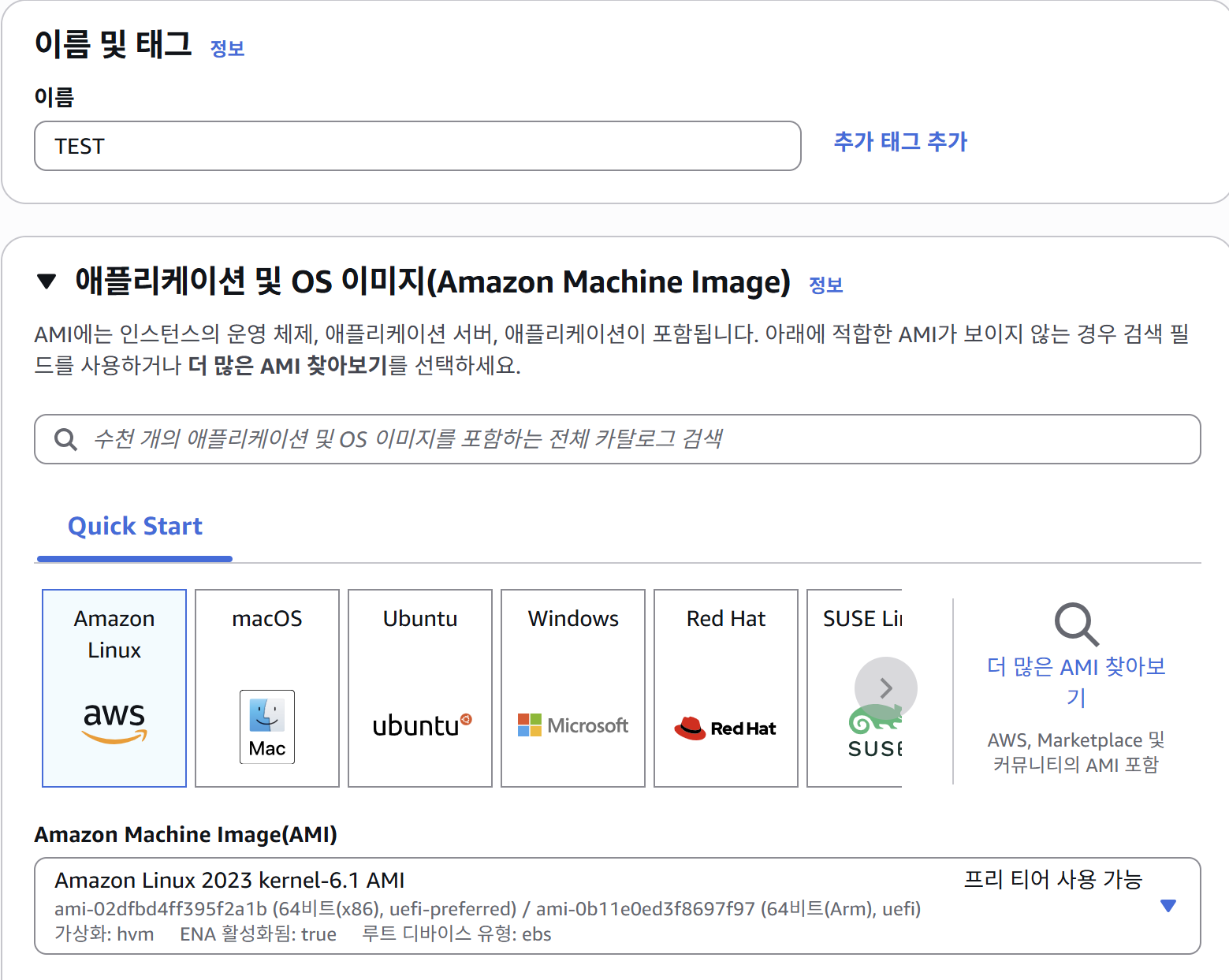1229x980 pixels.
Task: Click the 이름 field containing TEST
Action: coord(418,146)
